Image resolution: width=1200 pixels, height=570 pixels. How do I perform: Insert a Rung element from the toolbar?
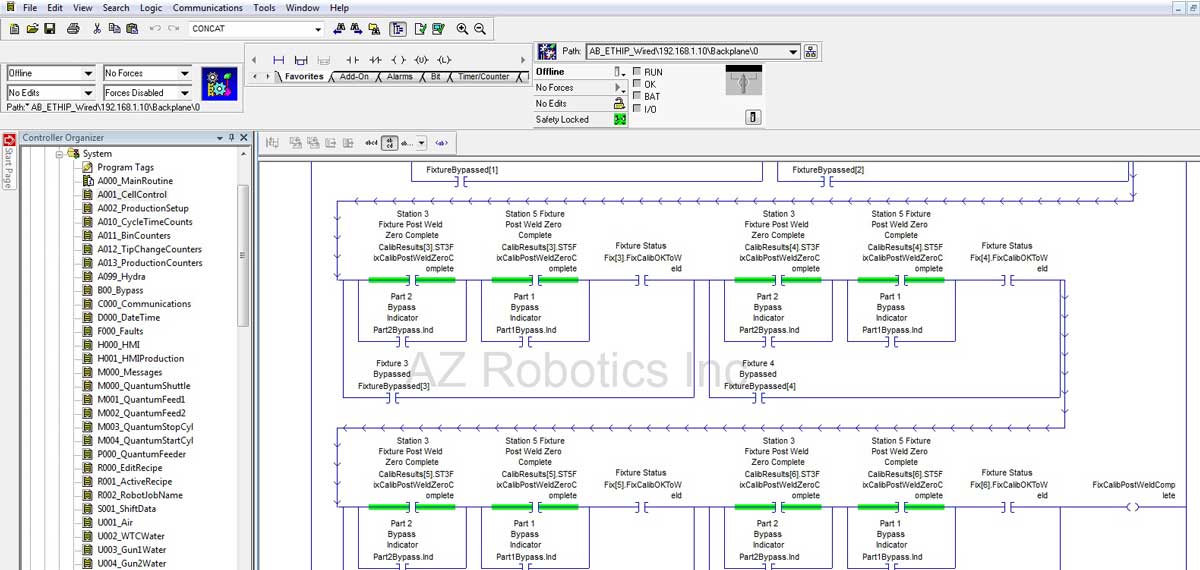tap(278, 60)
